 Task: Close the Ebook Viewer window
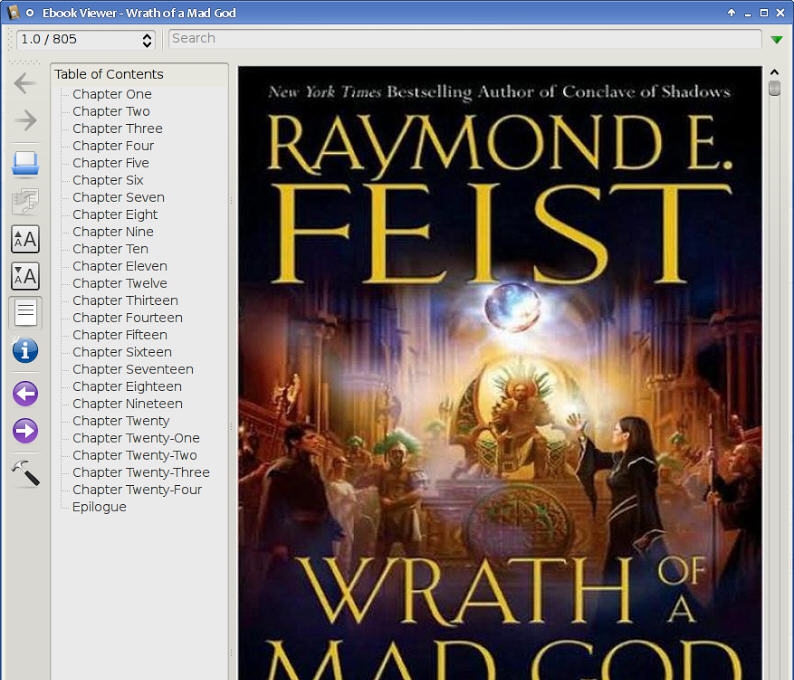tap(780, 13)
